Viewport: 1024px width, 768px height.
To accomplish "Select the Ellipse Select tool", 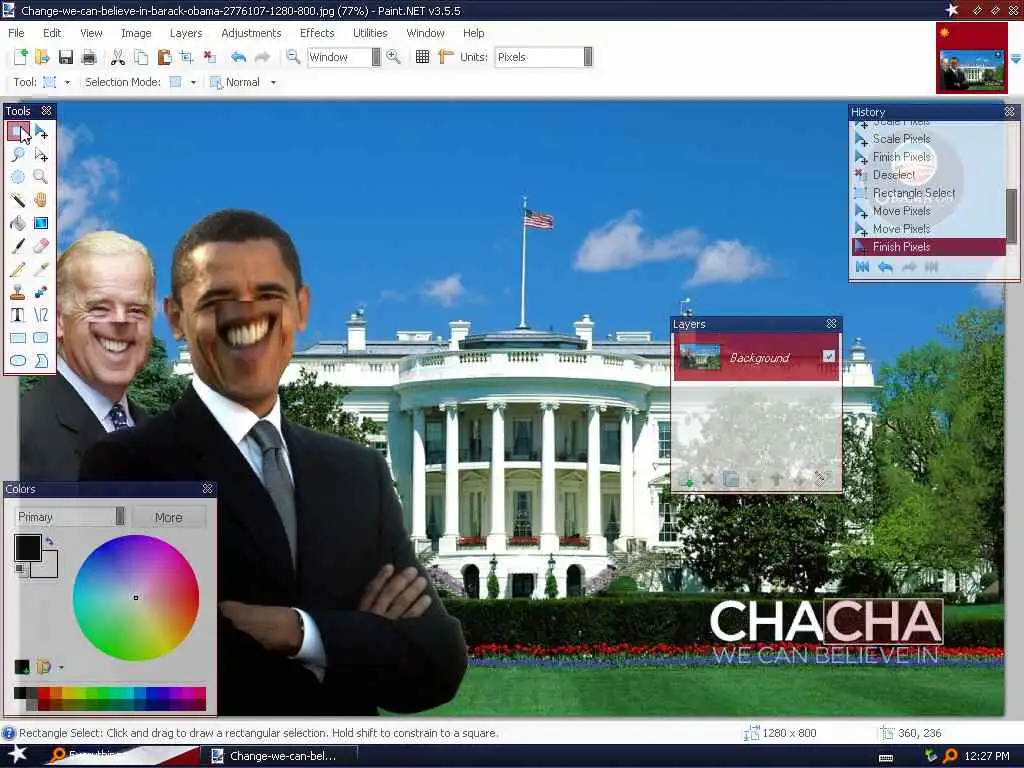I will pos(18,177).
